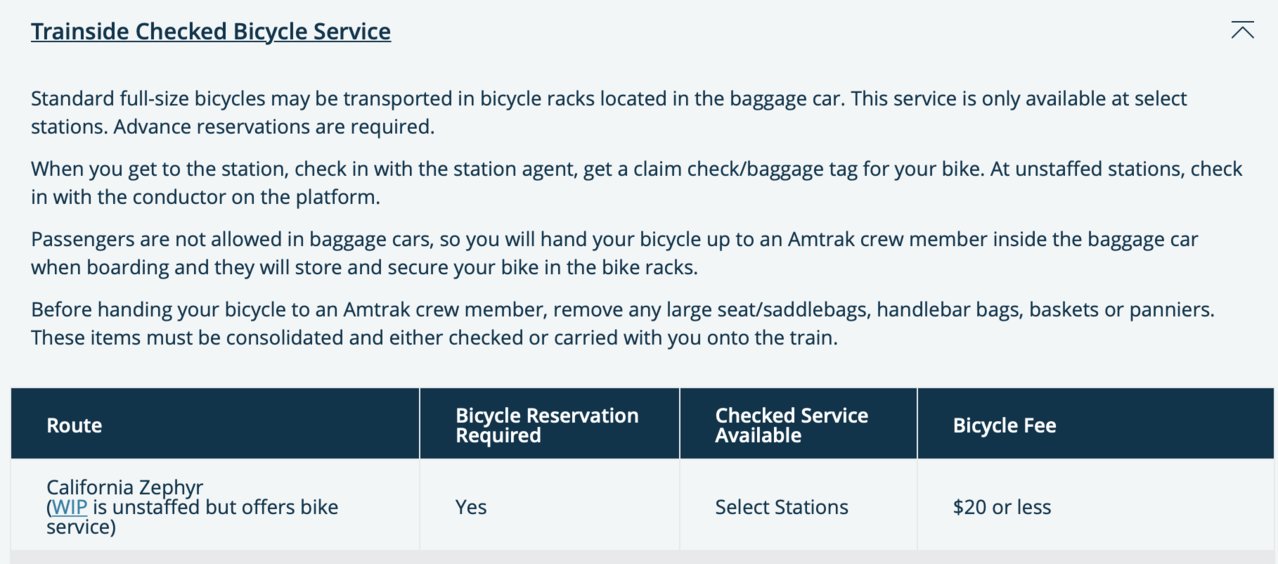Image resolution: width=1278 pixels, height=564 pixels.
Task: Click the text about conductor on the platform
Action: [206, 197]
